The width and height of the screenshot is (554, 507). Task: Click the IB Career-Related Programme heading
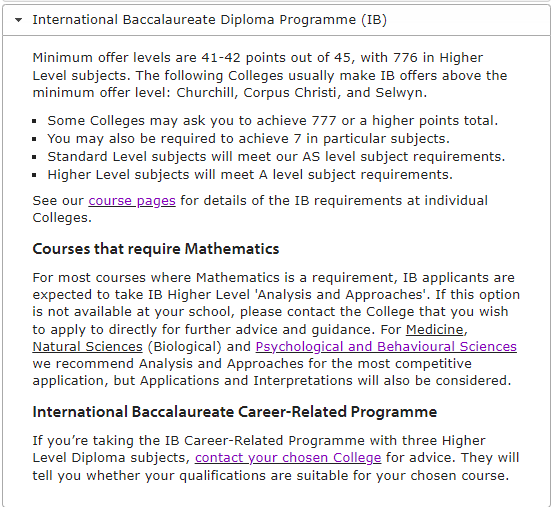click(235, 412)
